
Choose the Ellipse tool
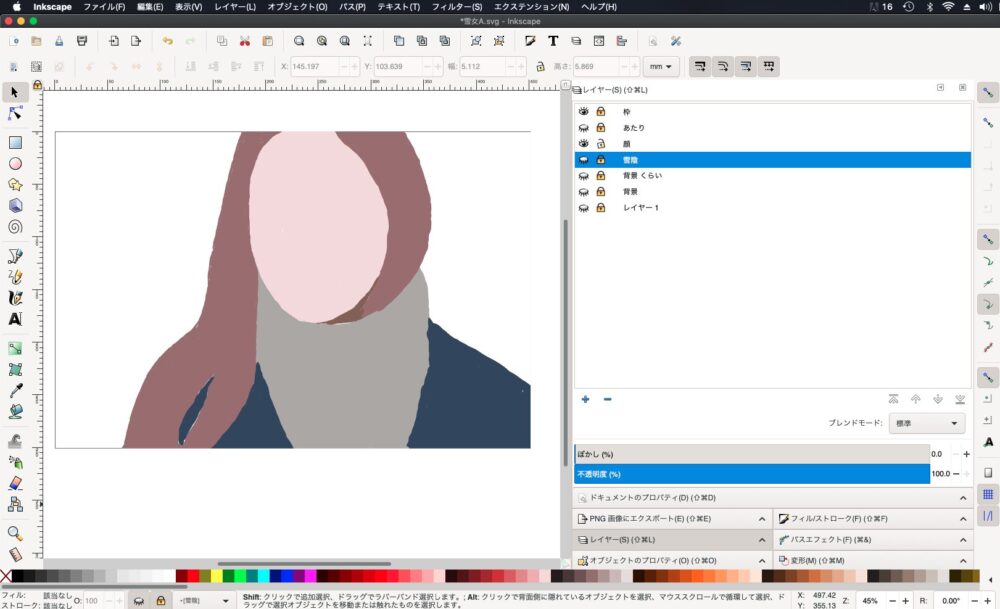point(15,163)
